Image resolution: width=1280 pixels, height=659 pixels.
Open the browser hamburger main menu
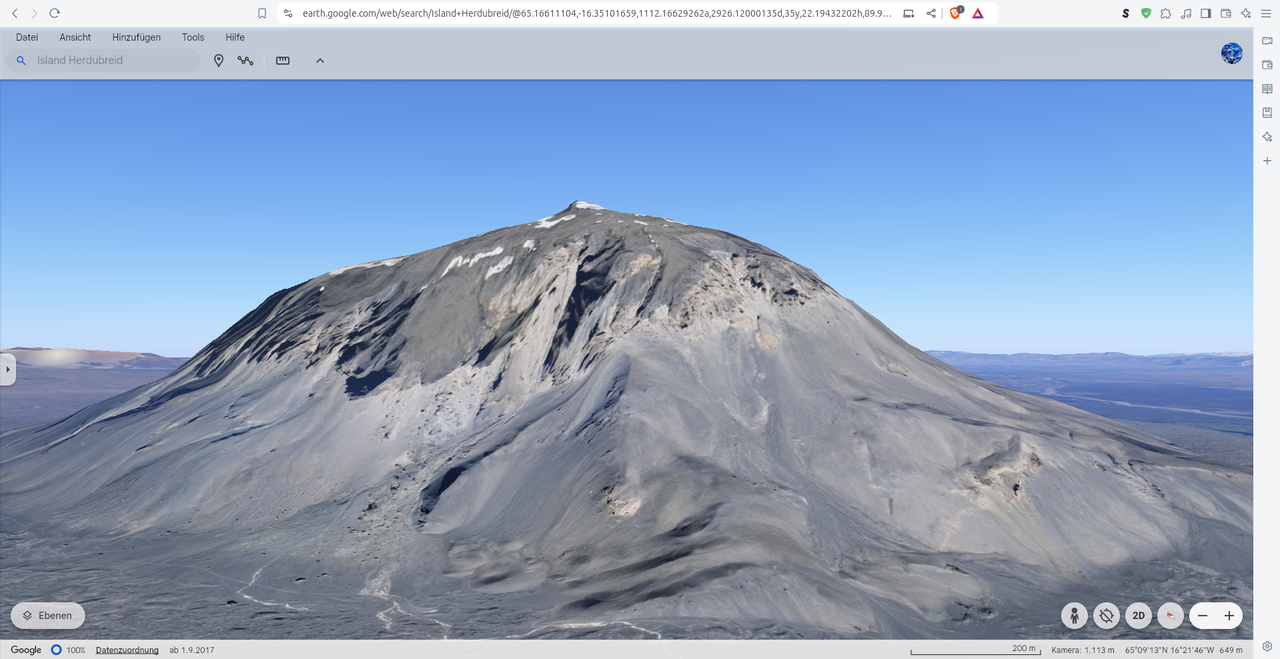[1267, 13]
